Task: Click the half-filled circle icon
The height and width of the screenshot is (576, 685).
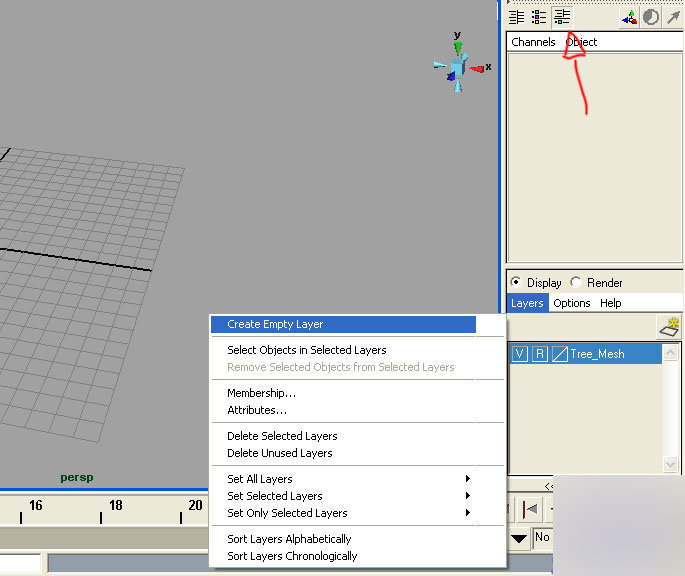Action: coord(651,17)
